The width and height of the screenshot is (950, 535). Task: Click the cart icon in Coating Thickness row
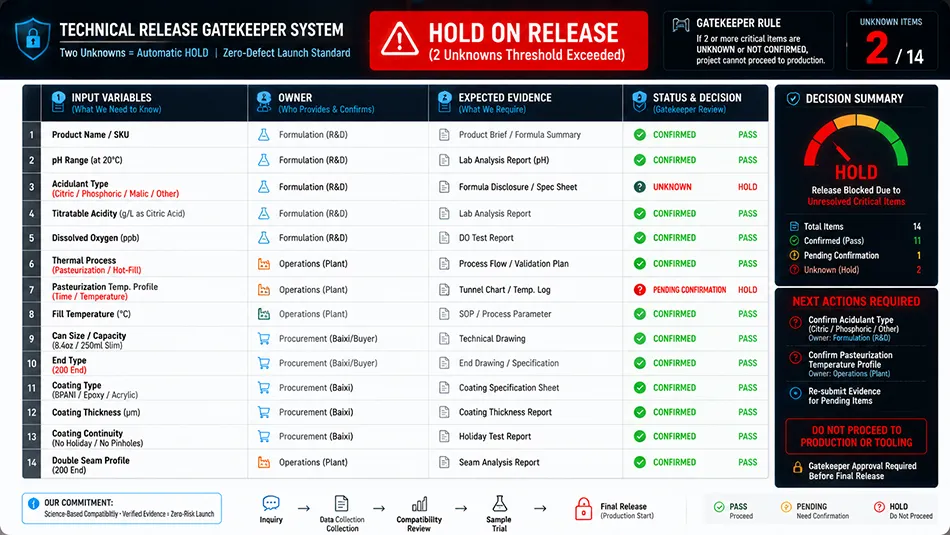click(x=264, y=412)
